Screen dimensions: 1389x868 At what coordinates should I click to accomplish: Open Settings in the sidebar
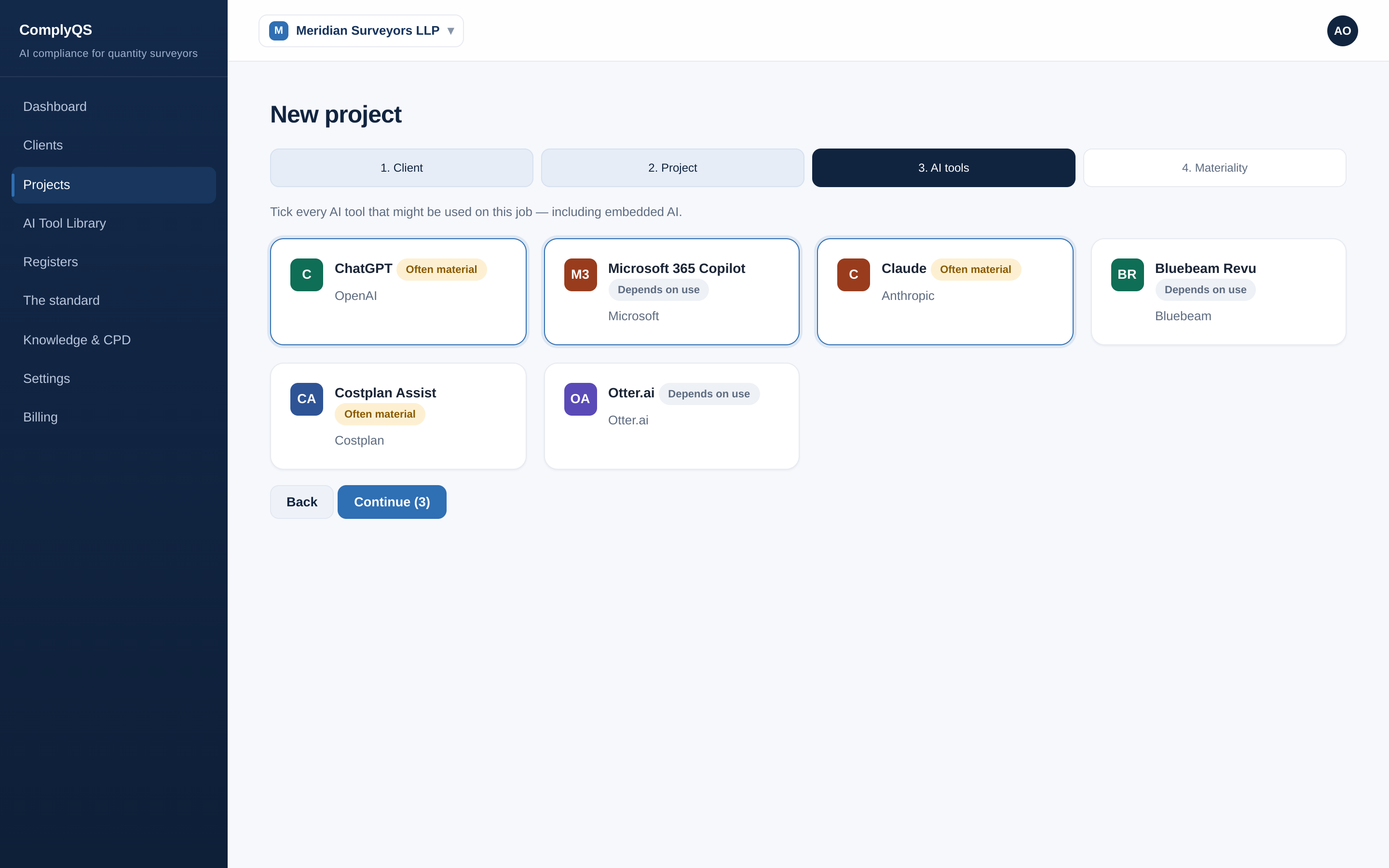pyautogui.click(x=114, y=379)
